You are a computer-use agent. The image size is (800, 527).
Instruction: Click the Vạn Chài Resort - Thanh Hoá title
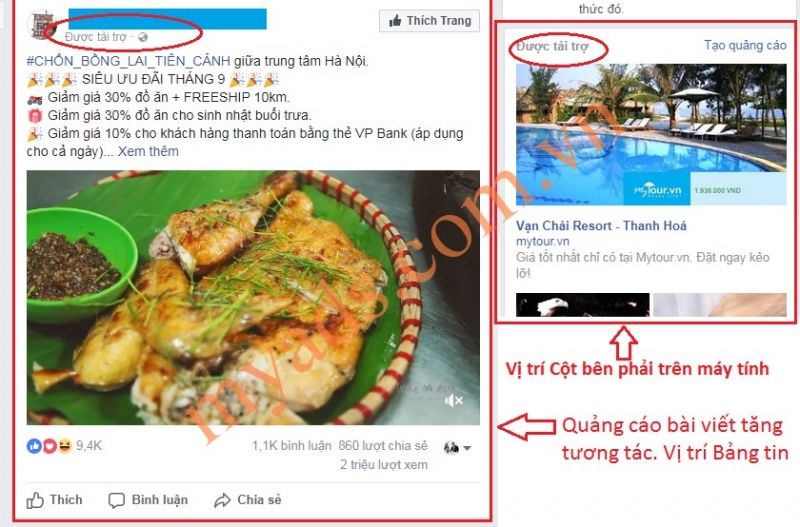[x=601, y=225]
